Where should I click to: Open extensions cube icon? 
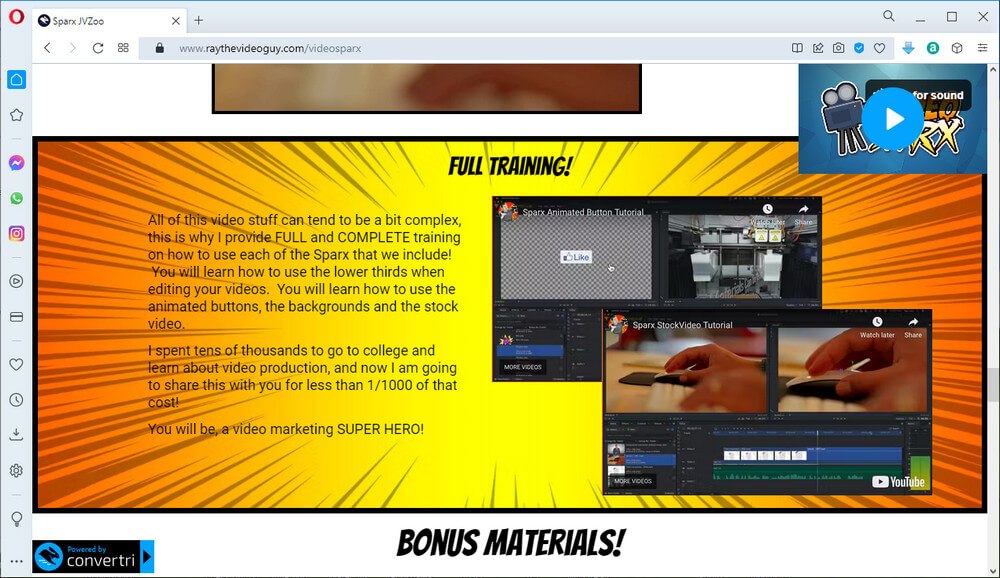[x=957, y=48]
